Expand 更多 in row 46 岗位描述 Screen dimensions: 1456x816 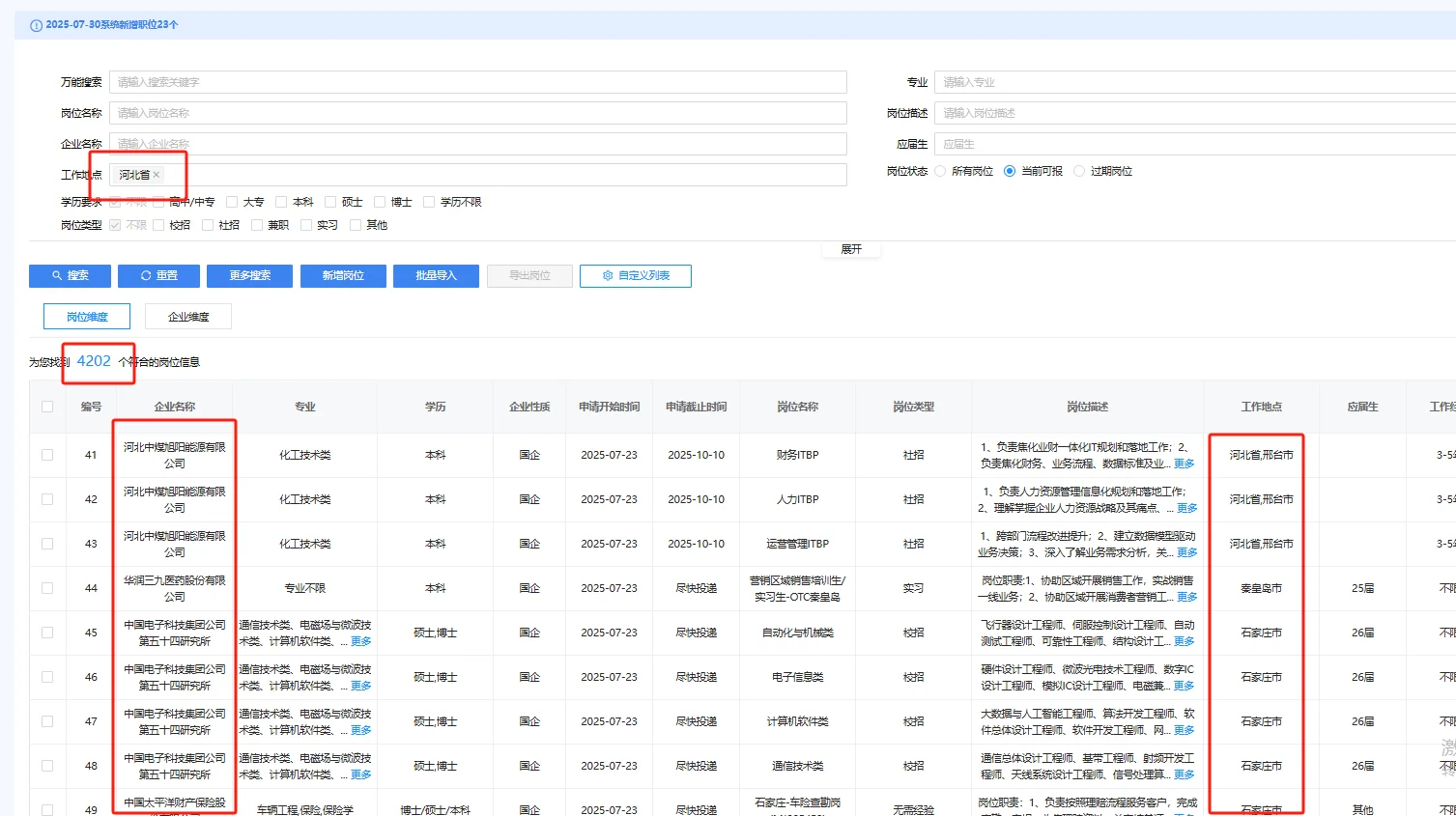click(x=1184, y=686)
